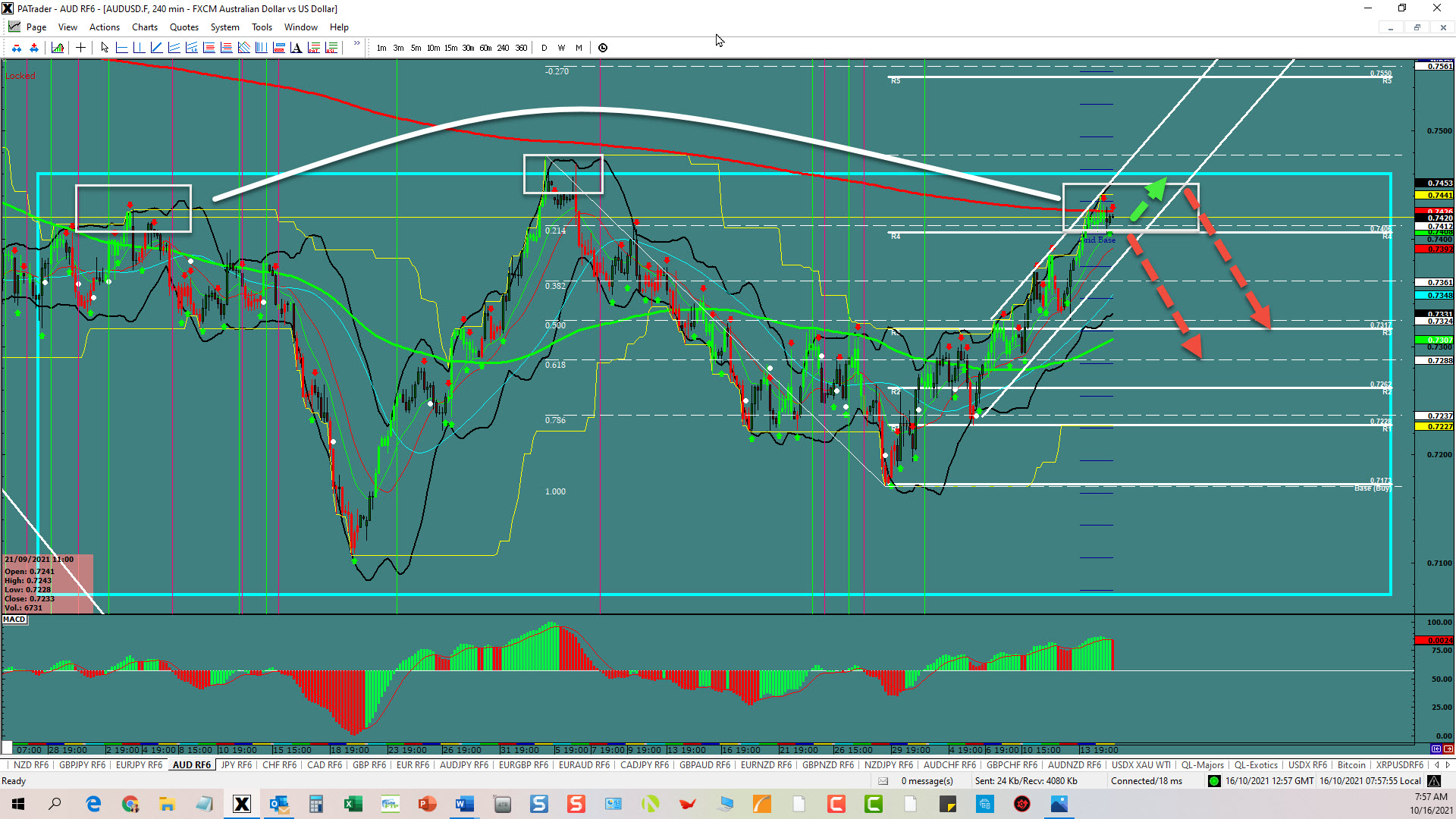The width and height of the screenshot is (1456, 819).
Task: Open the Tools menu
Action: click(x=262, y=27)
